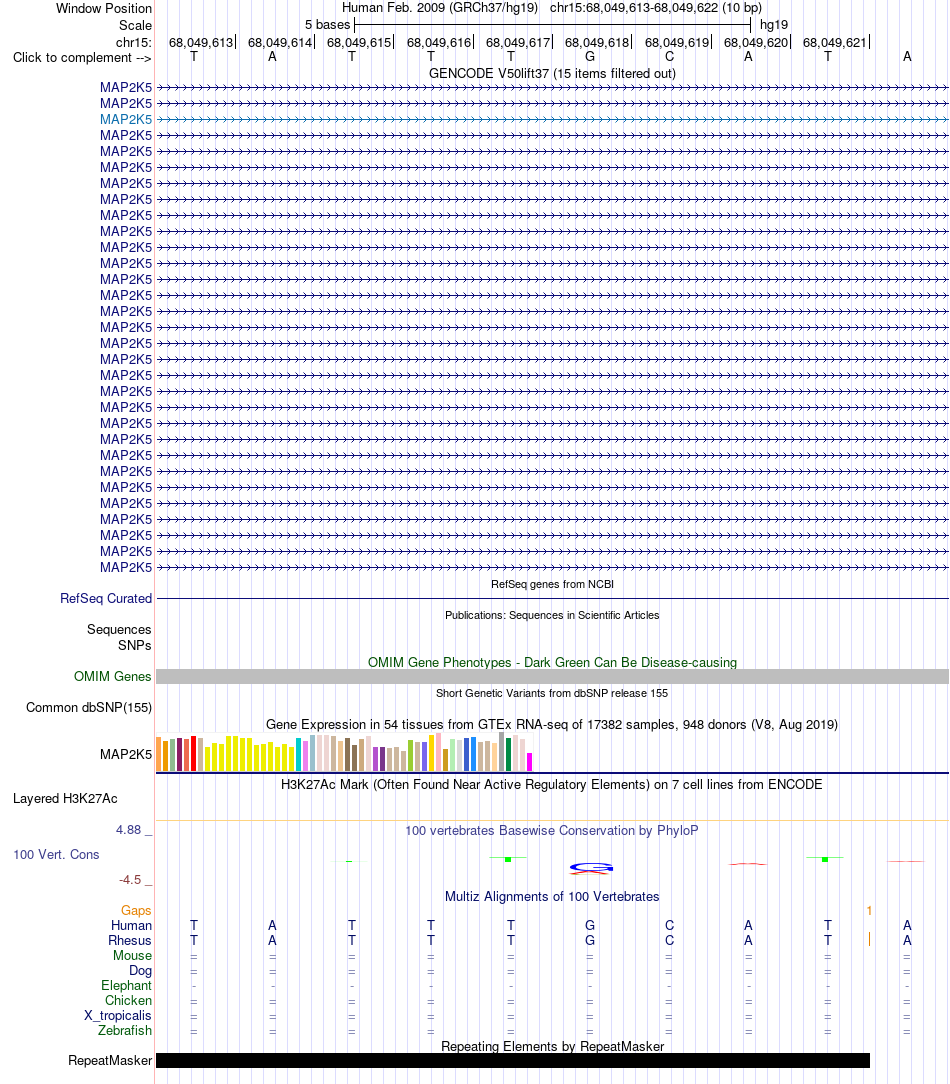Image resolution: width=950 pixels, height=1084 pixels.
Task: Click the GENCODE V50lift37 track title
Action: click(x=552, y=73)
